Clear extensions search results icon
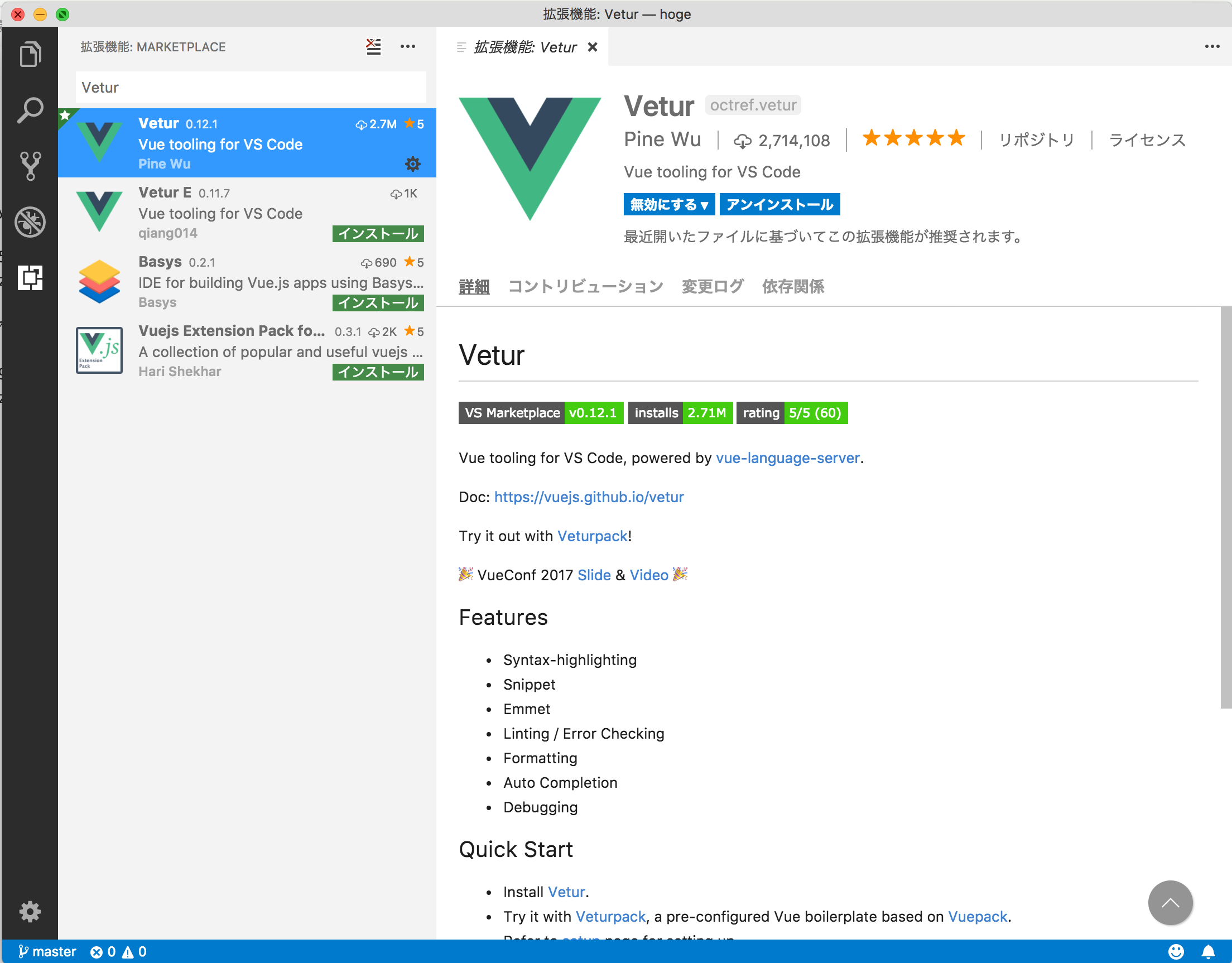Viewport: 1232px width, 963px height. (x=373, y=47)
